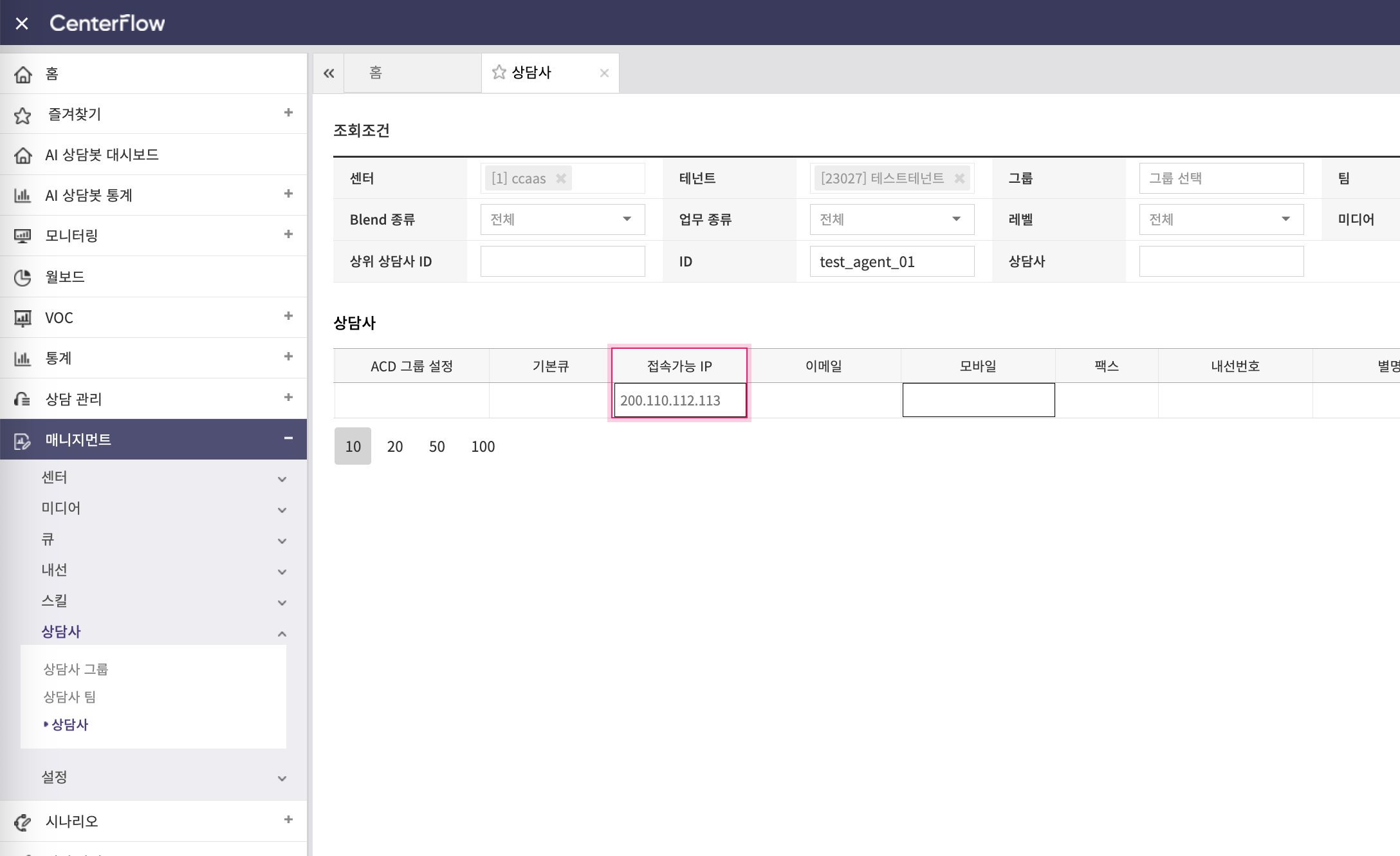
Task: Click the home icon in sidebar
Action: point(23,74)
